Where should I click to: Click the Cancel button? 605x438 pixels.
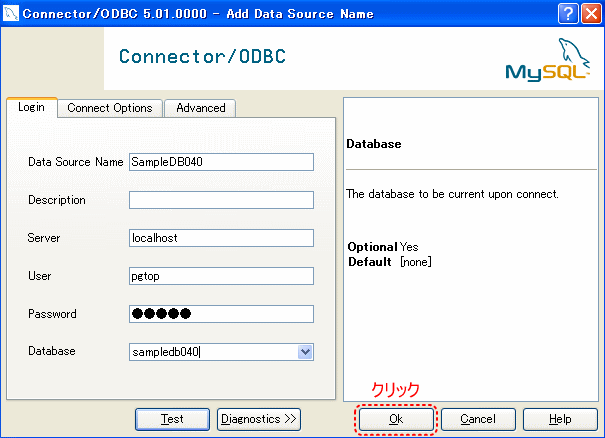478,419
